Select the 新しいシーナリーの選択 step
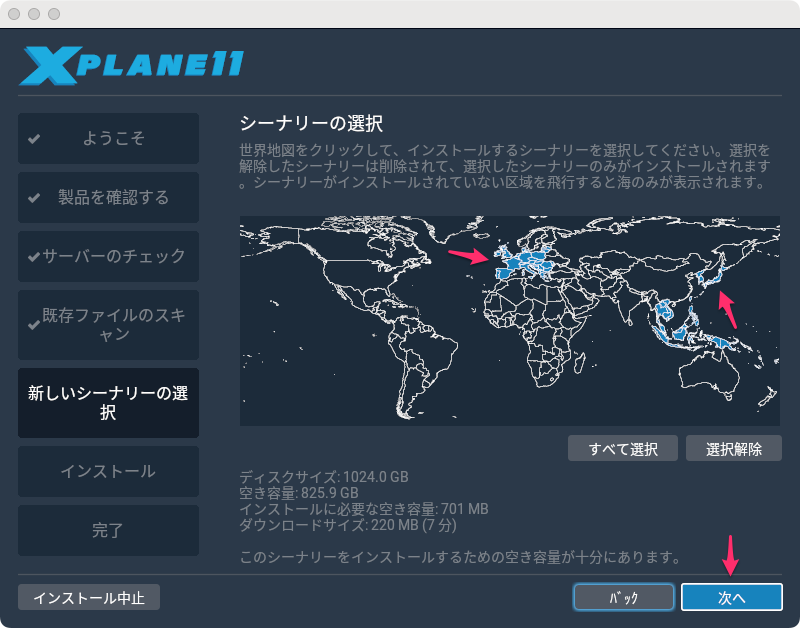This screenshot has height=628, width=800. [x=108, y=402]
